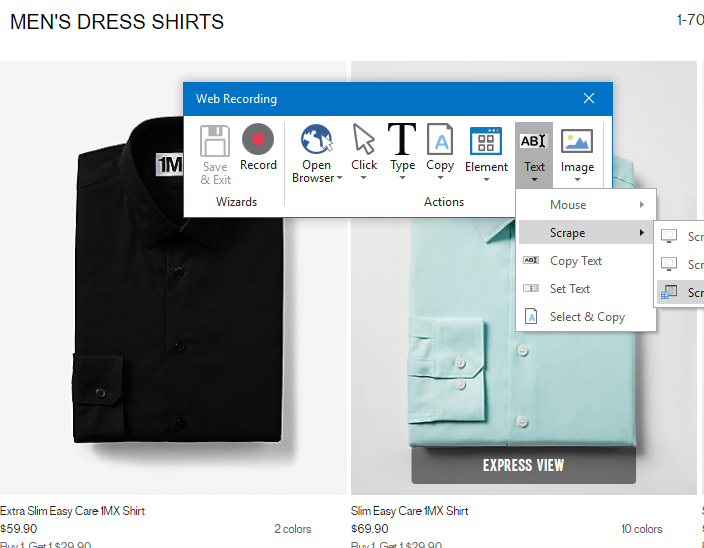Click the Record button icon
This screenshot has height=548, width=704.
click(258, 139)
